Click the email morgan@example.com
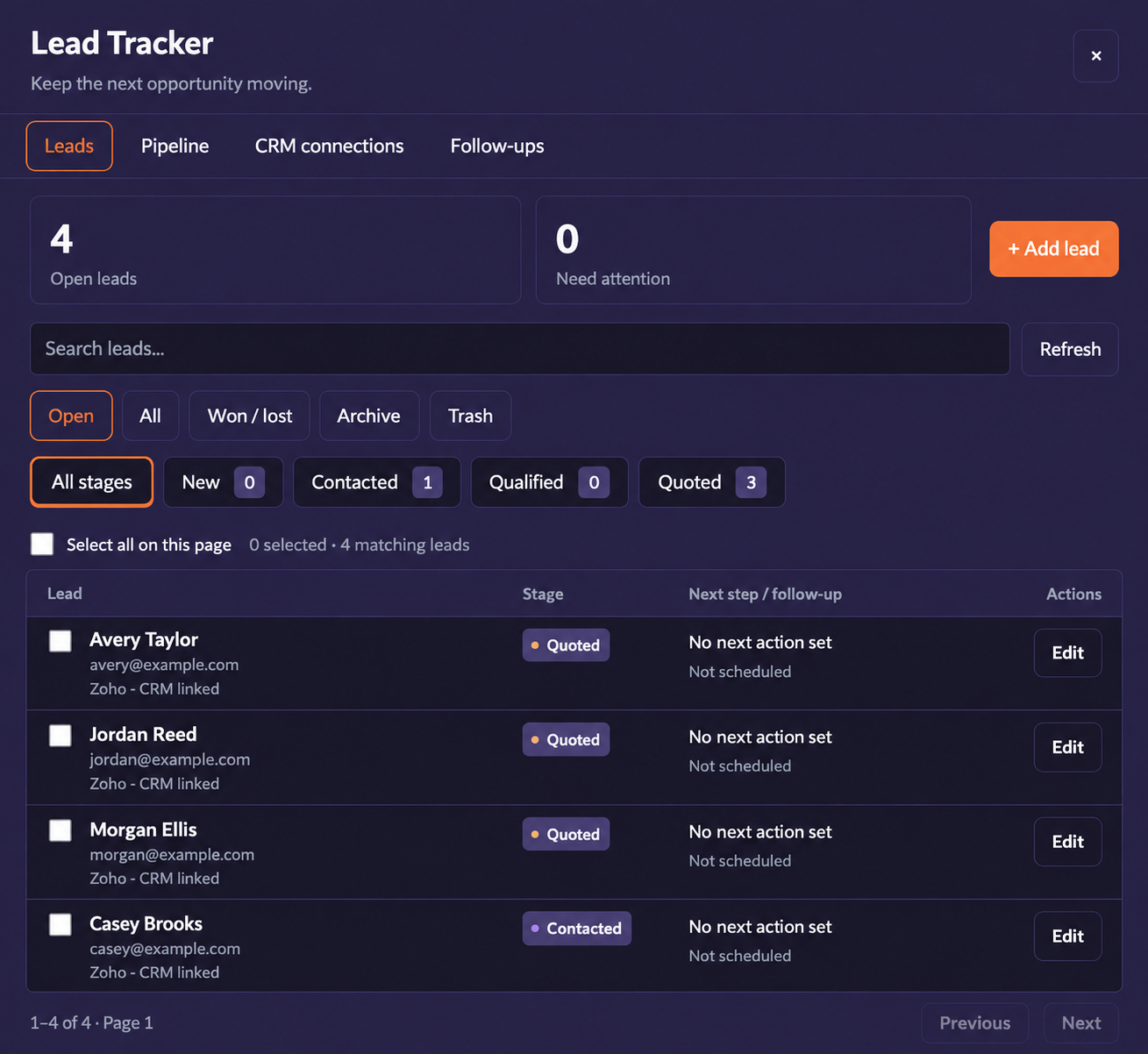The width and height of the screenshot is (1148, 1054). click(x=172, y=854)
